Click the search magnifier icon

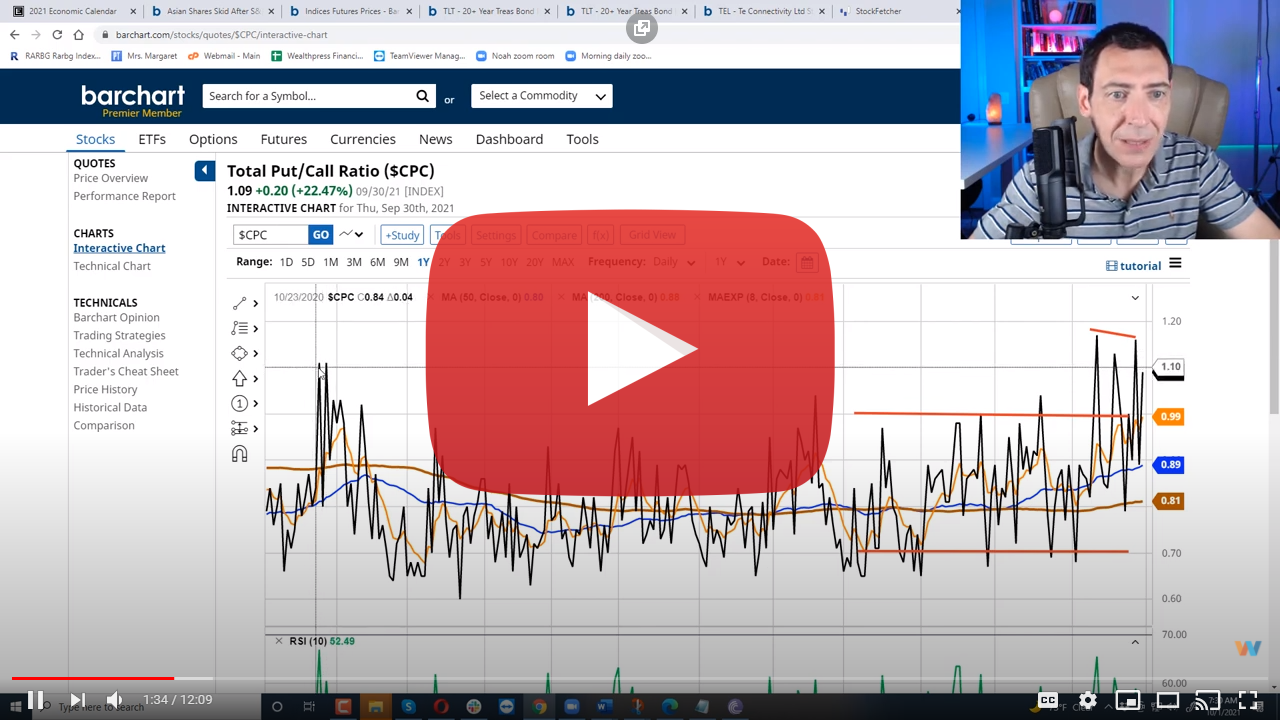click(423, 96)
